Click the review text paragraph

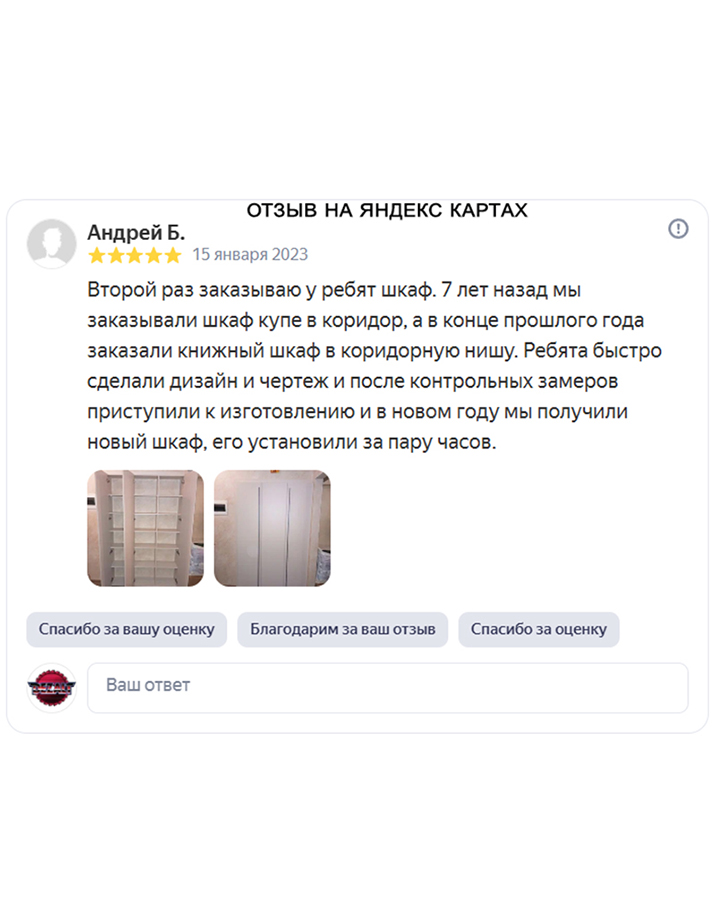(x=374, y=366)
